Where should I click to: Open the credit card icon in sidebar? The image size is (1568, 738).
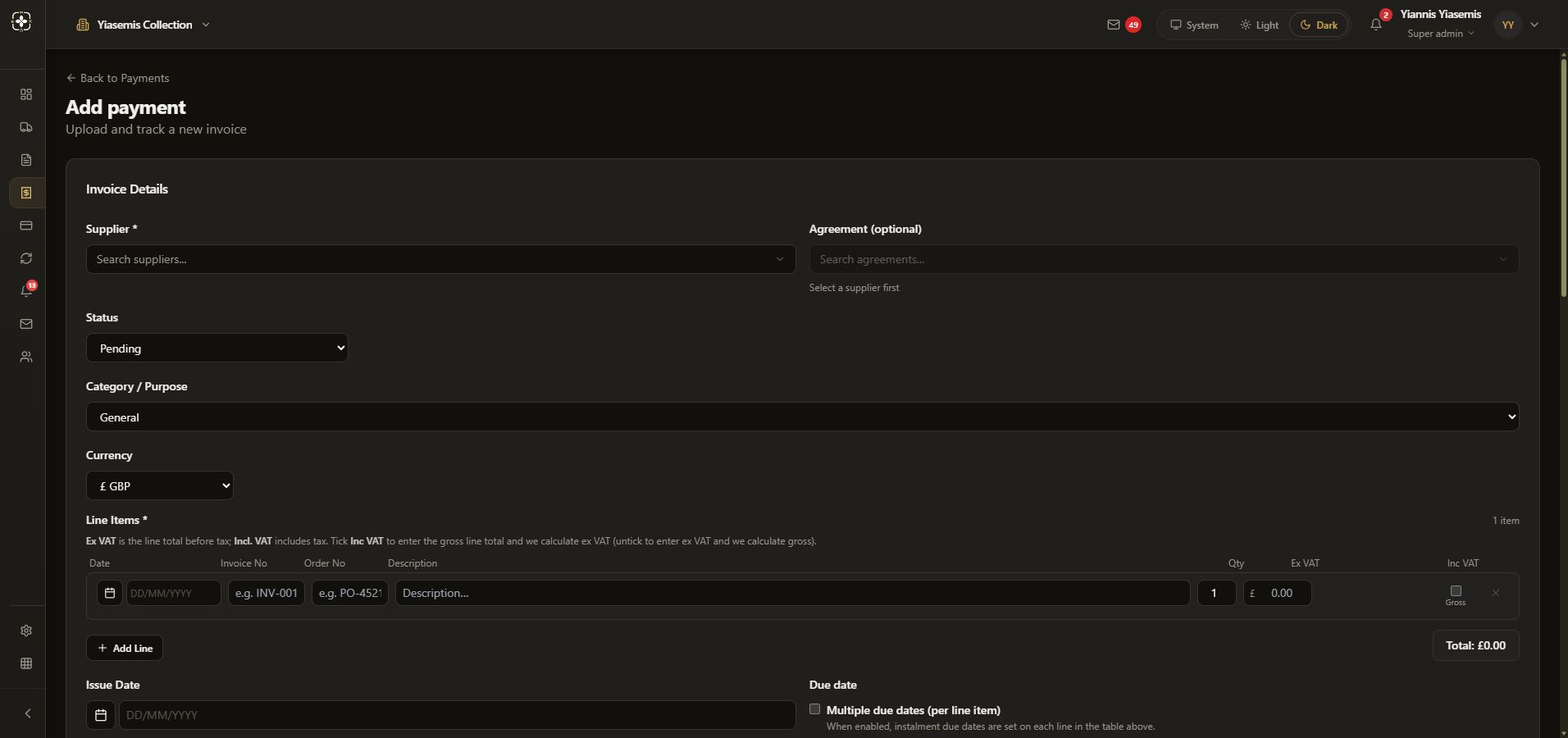coord(26,225)
